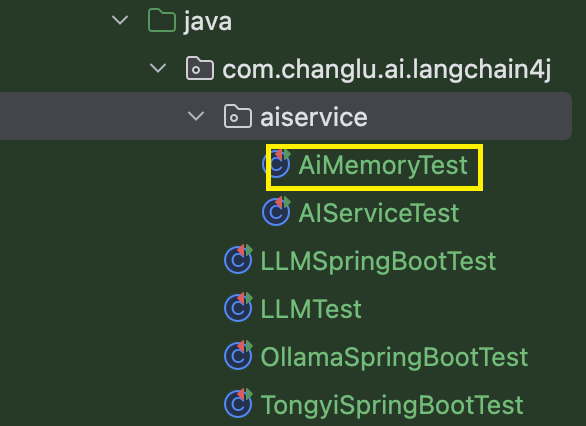Image resolution: width=586 pixels, height=426 pixels.
Task: Click the aiservice package folder icon
Action: pos(238,117)
